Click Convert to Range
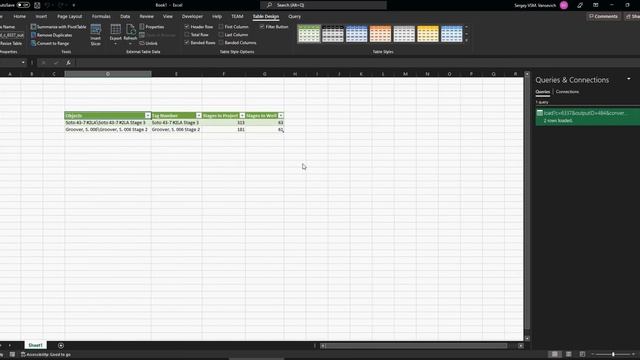 click(x=50, y=43)
